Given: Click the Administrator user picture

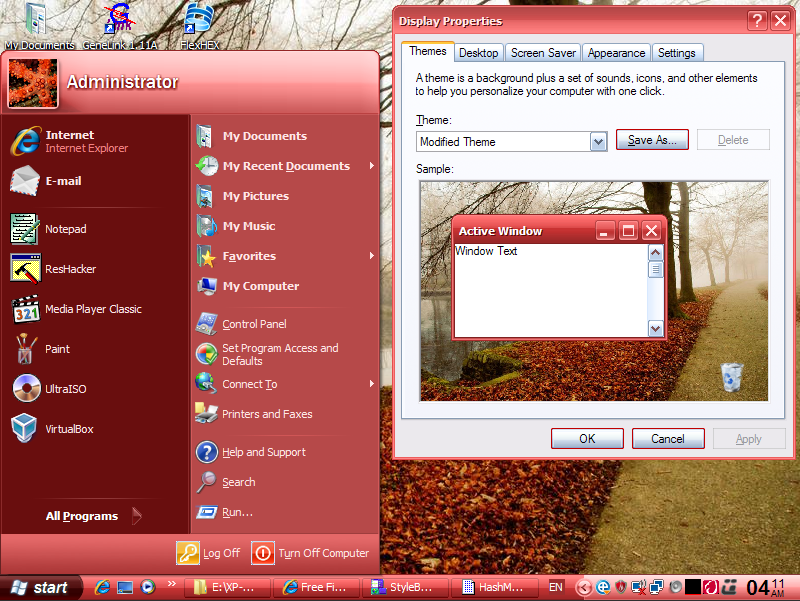Looking at the screenshot, I should click(x=33, y=83).
